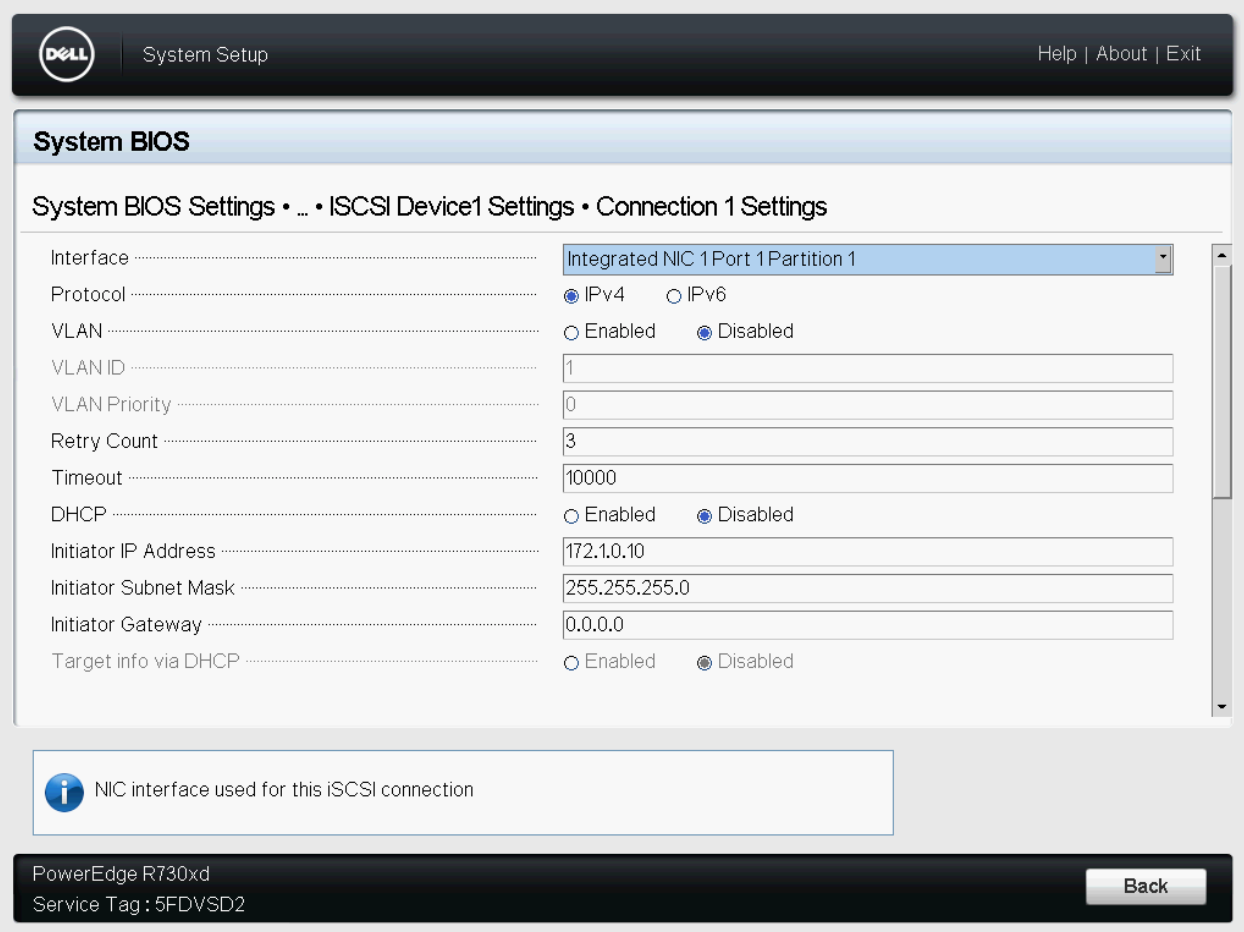Viewport: 1244px width, 932px height.
Task: Click the 'Protocol' label
Action: [88, 295]
